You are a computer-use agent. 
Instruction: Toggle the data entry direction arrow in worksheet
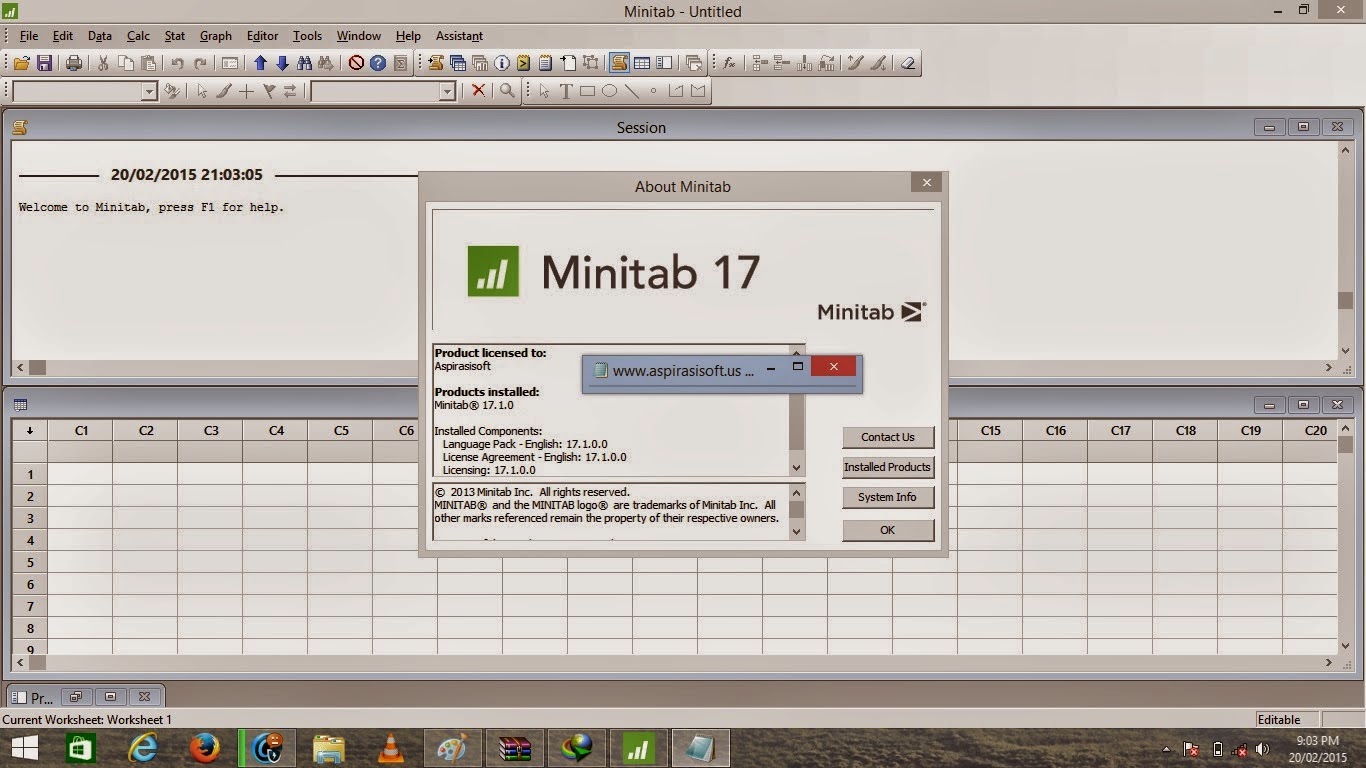click(30, 431)
